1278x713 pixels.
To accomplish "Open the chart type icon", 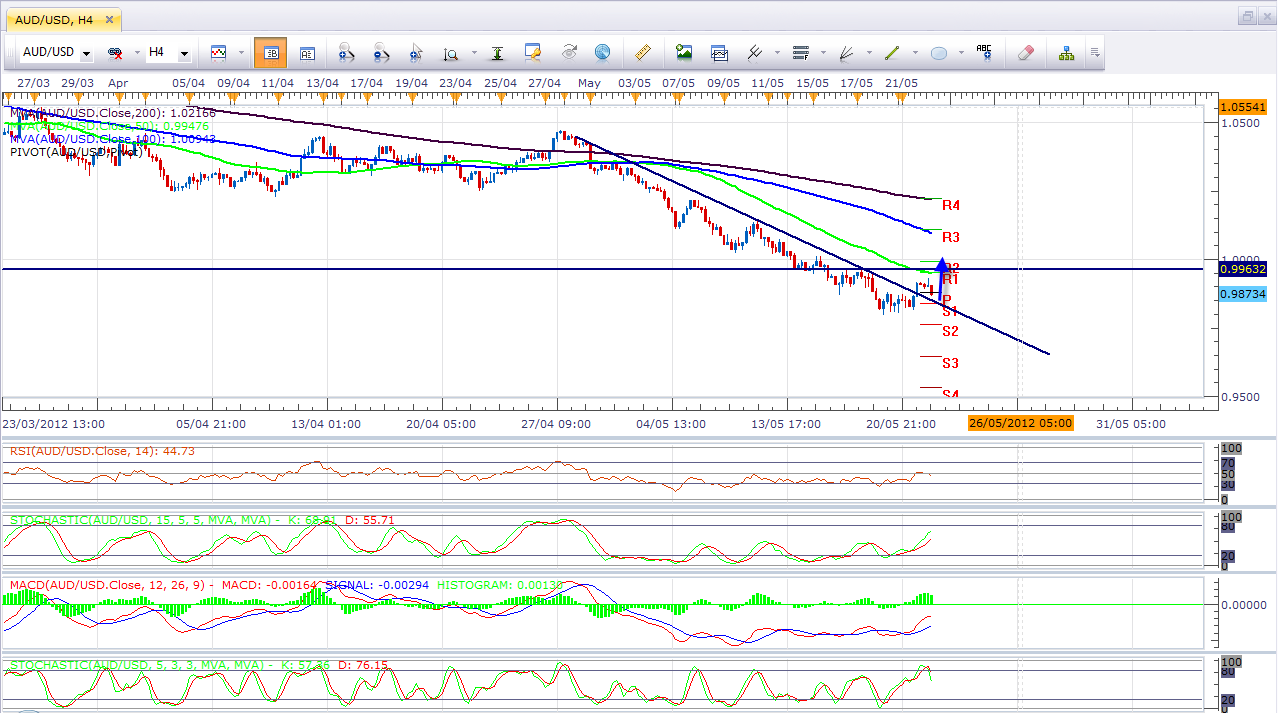I will [218, 52].
